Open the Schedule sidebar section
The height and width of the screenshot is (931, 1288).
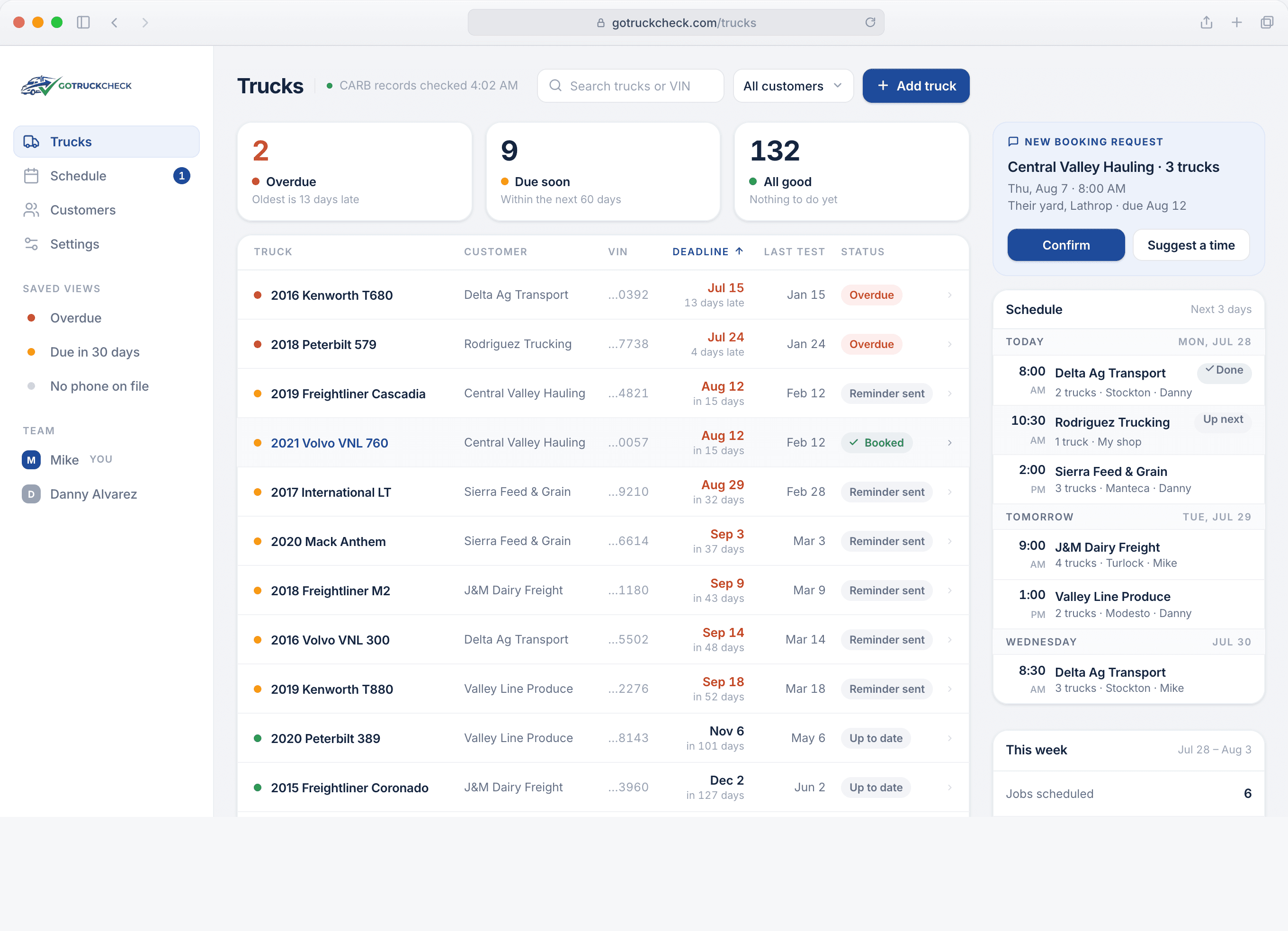106,176
